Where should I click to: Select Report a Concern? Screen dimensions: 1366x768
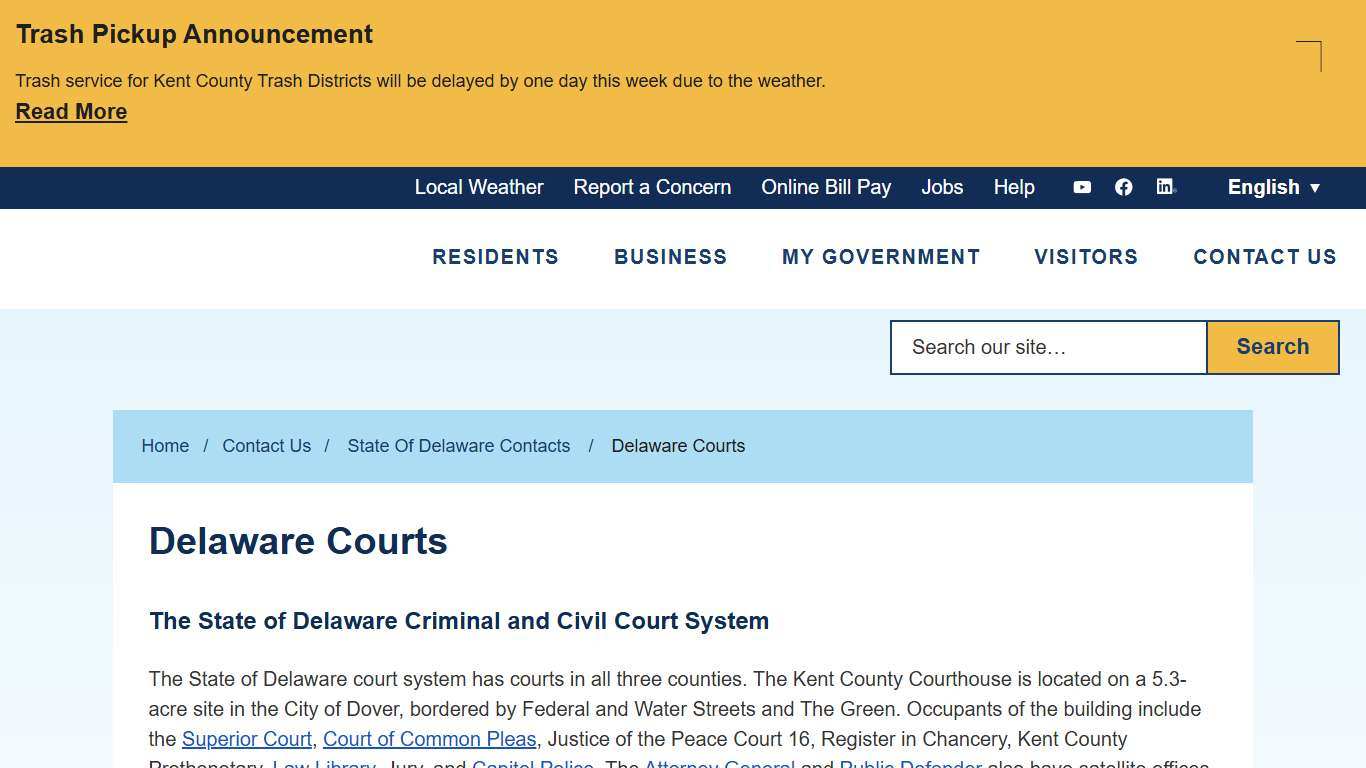click(652, 187)
